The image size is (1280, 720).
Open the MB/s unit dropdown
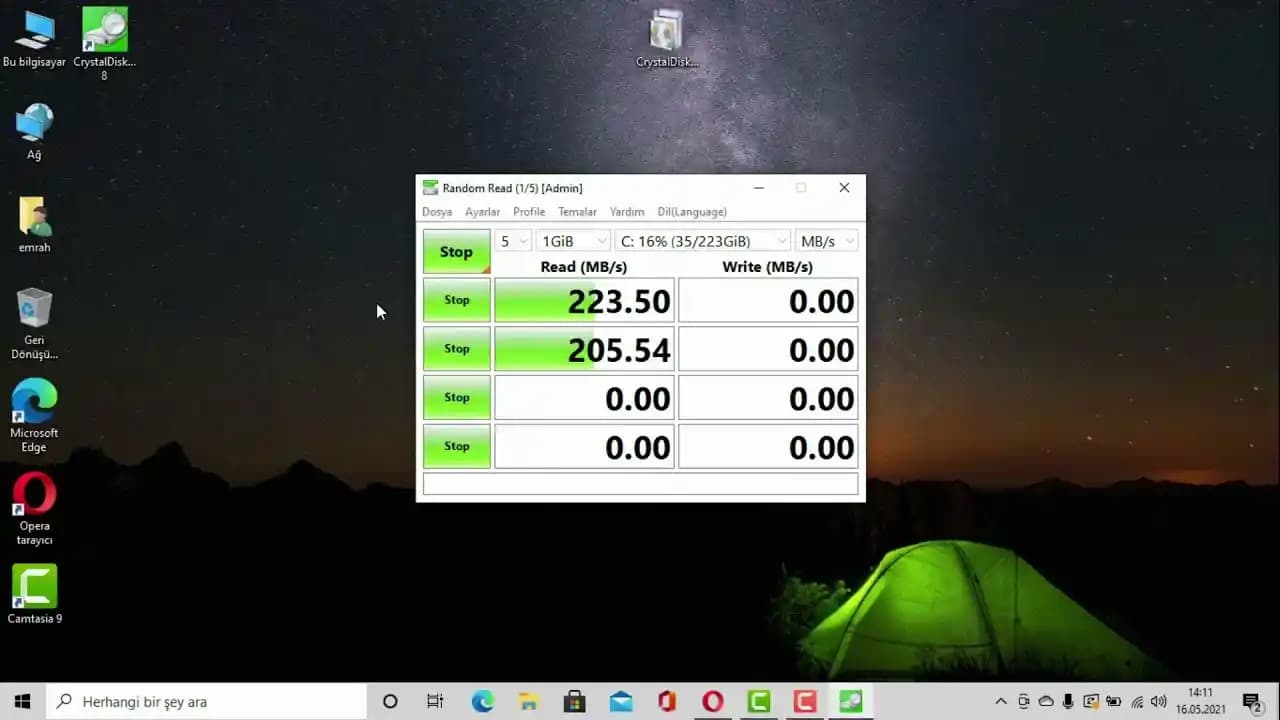point(826,240)
